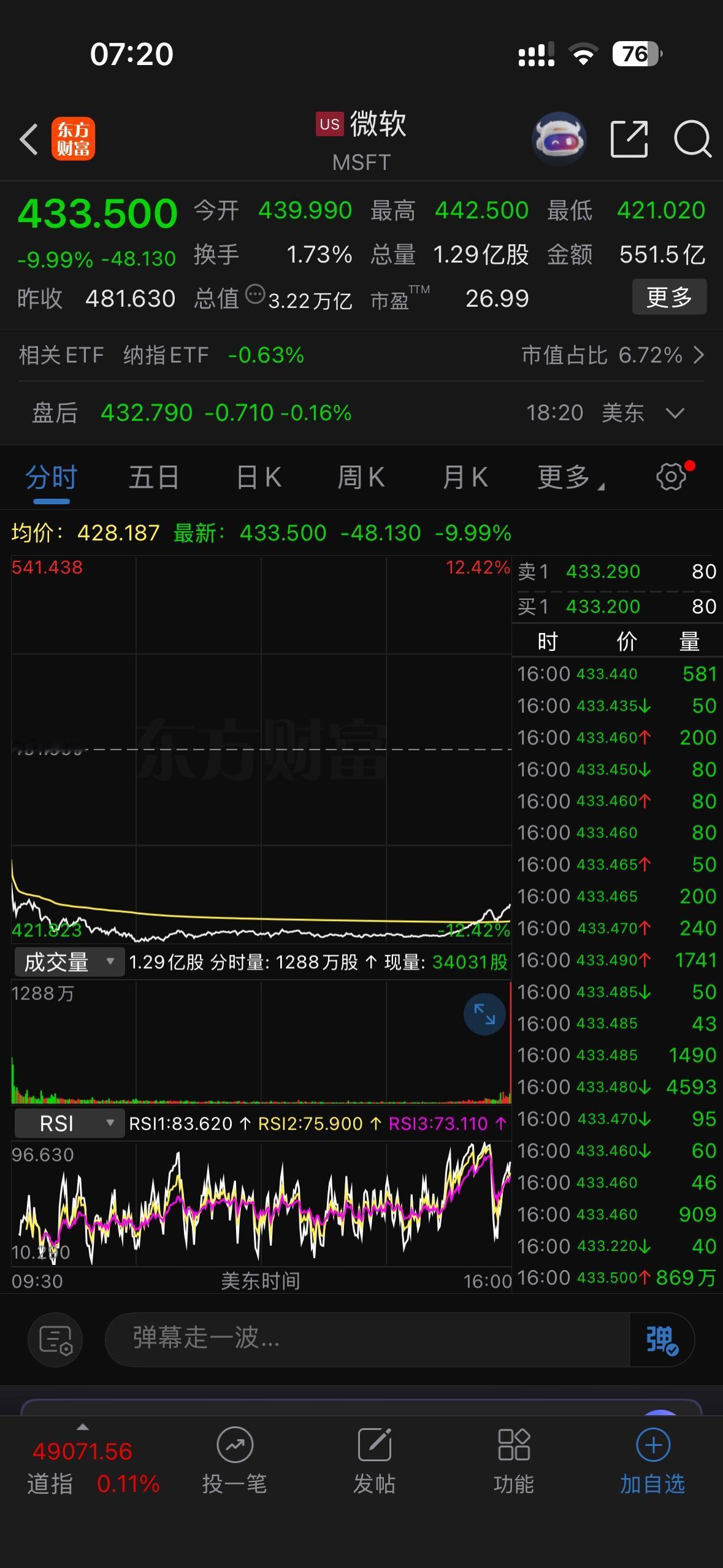
Task: Open the barrage list settings icon
Action: [55, 1339]
